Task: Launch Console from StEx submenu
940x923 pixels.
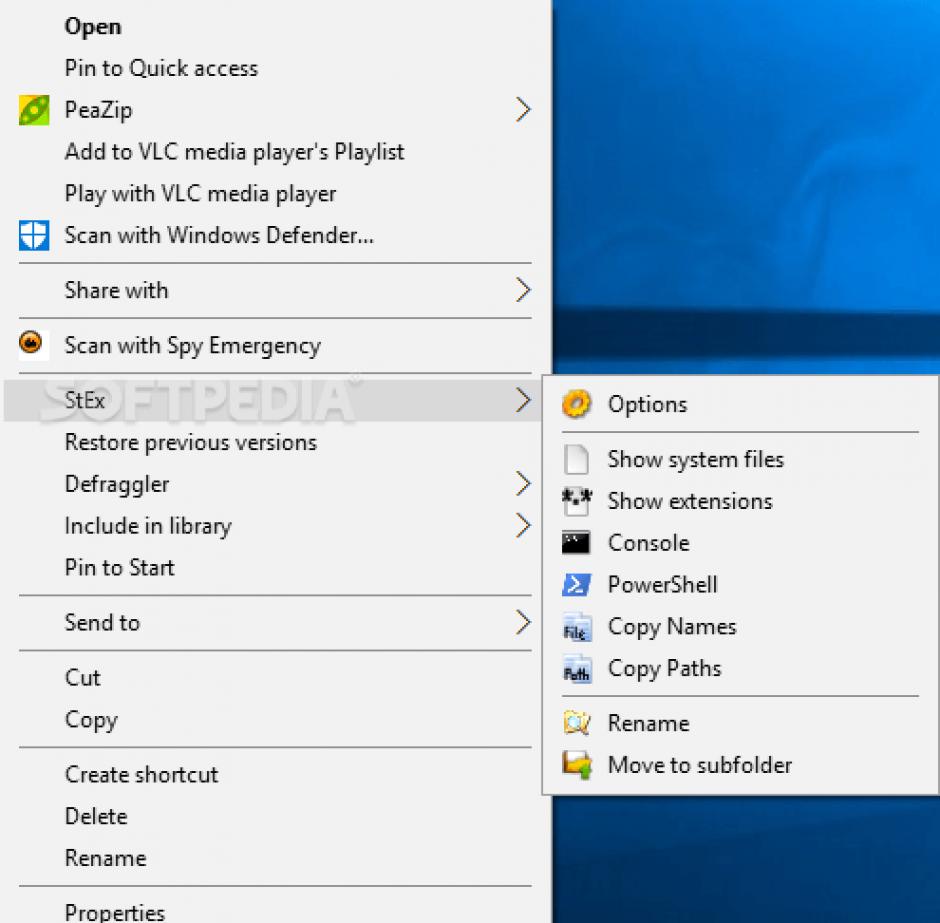Action: (649, 543)
